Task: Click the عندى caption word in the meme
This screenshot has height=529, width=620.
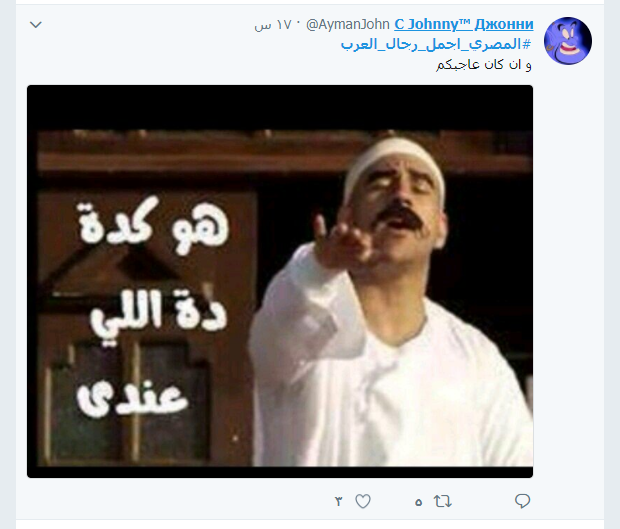Action: [132, 397]
